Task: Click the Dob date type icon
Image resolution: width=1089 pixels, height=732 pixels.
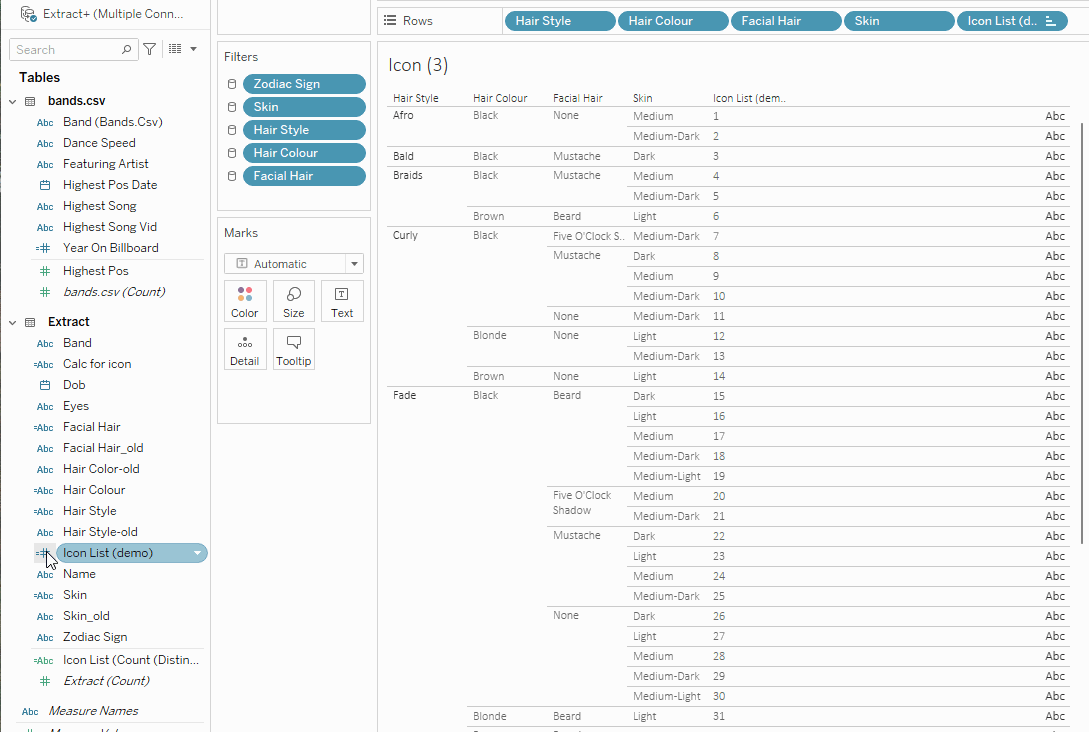Action: (45, 385)
